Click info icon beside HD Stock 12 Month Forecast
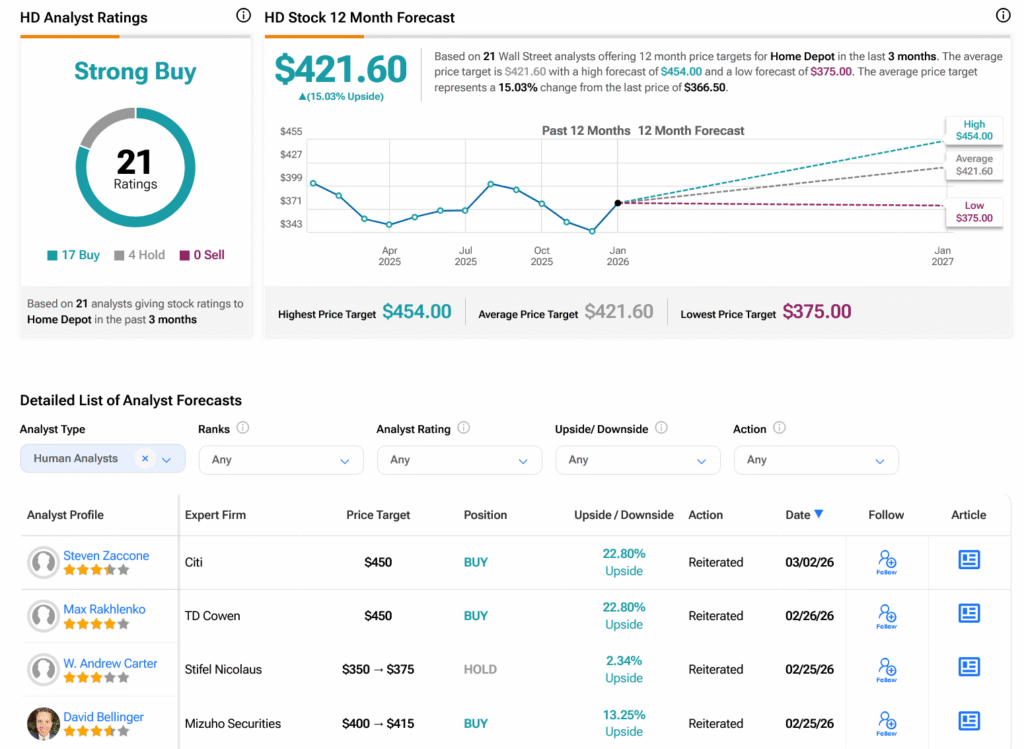This screenshot has width=1024, height=749. [1003, 16]
